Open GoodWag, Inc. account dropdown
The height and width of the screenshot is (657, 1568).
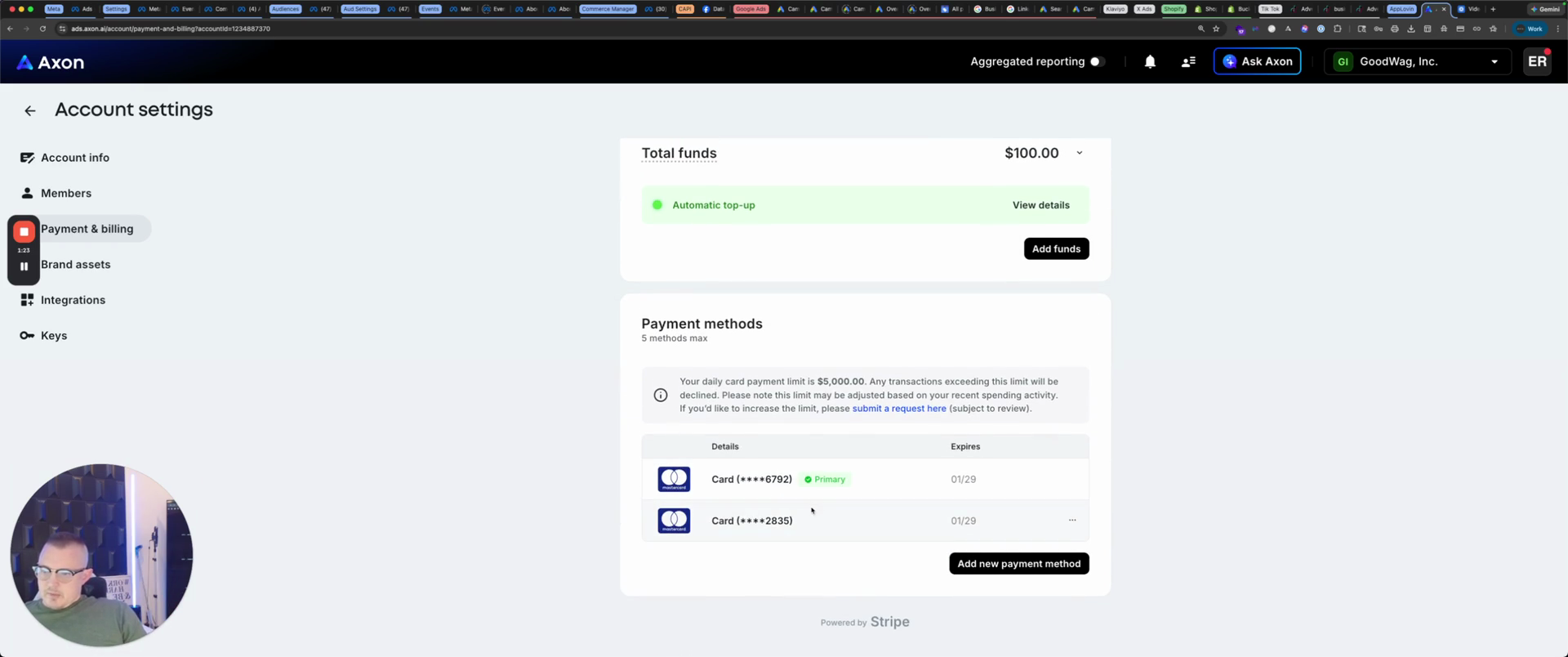[x=1416, y=61]
